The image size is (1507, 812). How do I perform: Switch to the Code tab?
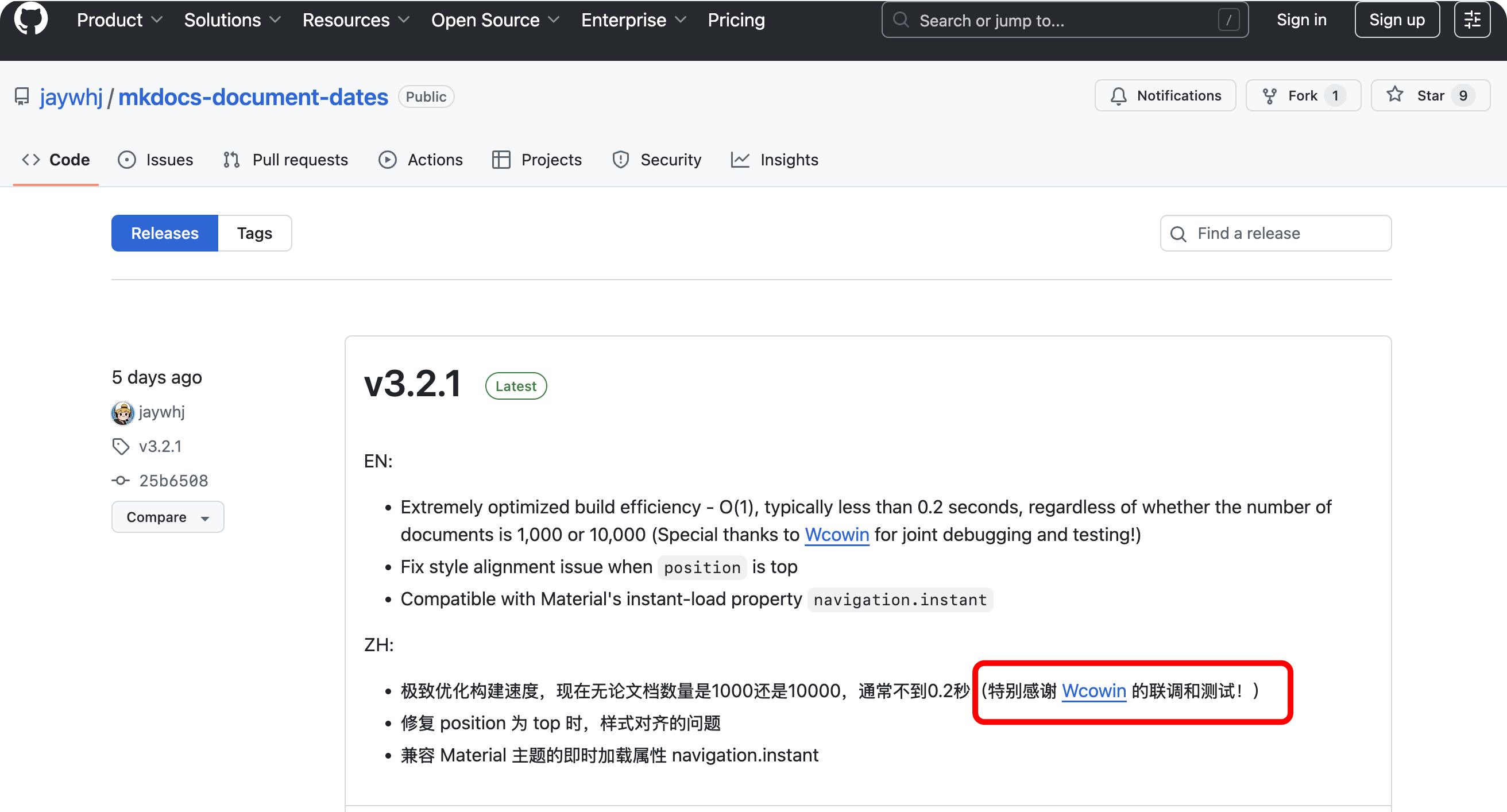[x=56, y=160]
